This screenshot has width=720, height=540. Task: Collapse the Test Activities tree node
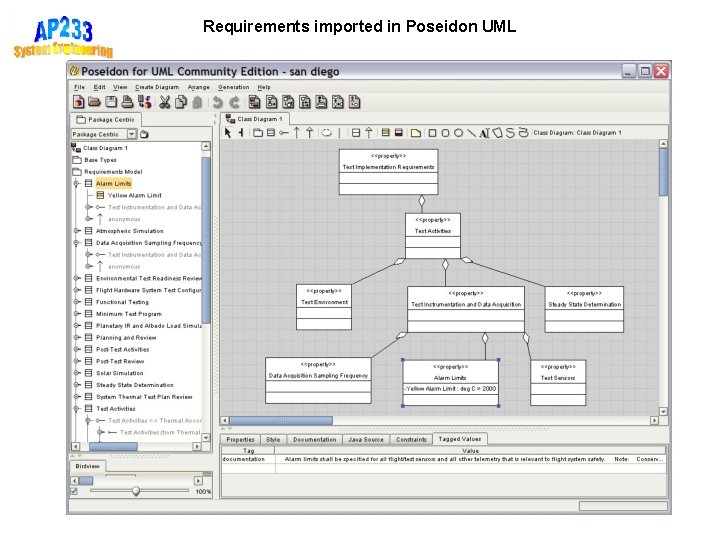[x=77, y=409]
